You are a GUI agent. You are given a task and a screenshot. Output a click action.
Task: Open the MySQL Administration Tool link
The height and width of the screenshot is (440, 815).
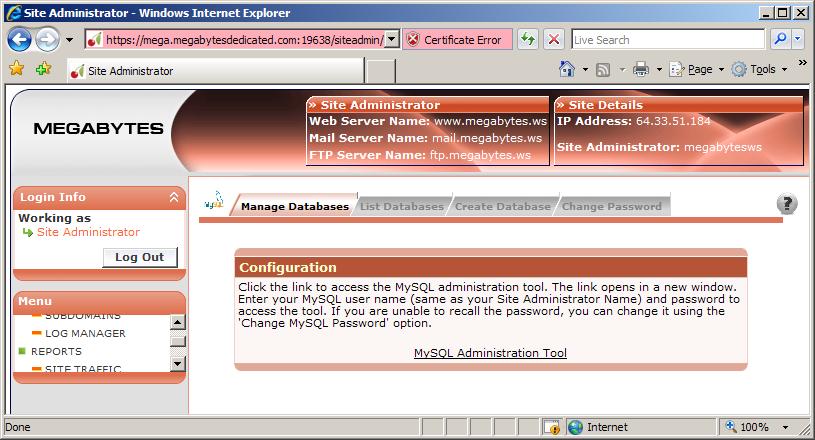tap(490, 353)
